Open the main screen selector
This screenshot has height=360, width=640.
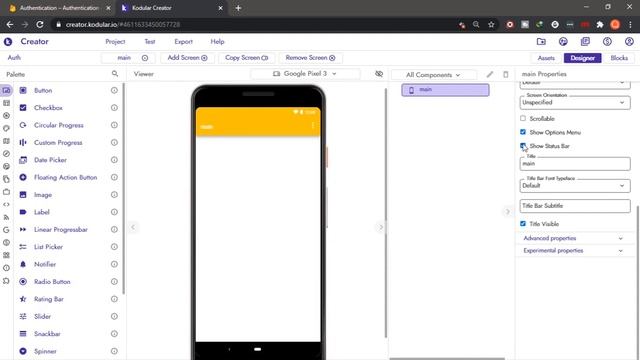tap(128, 58)
